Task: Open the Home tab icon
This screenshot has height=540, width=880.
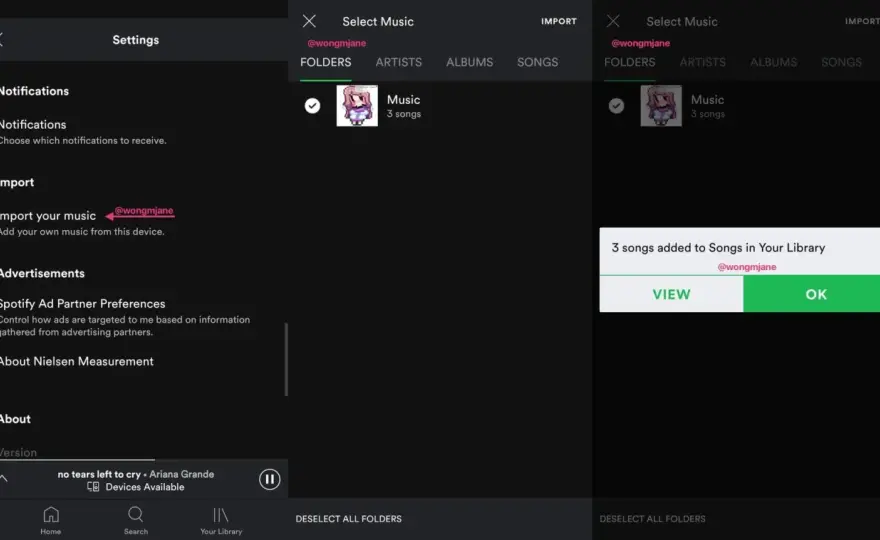Action: click(51, 514)
